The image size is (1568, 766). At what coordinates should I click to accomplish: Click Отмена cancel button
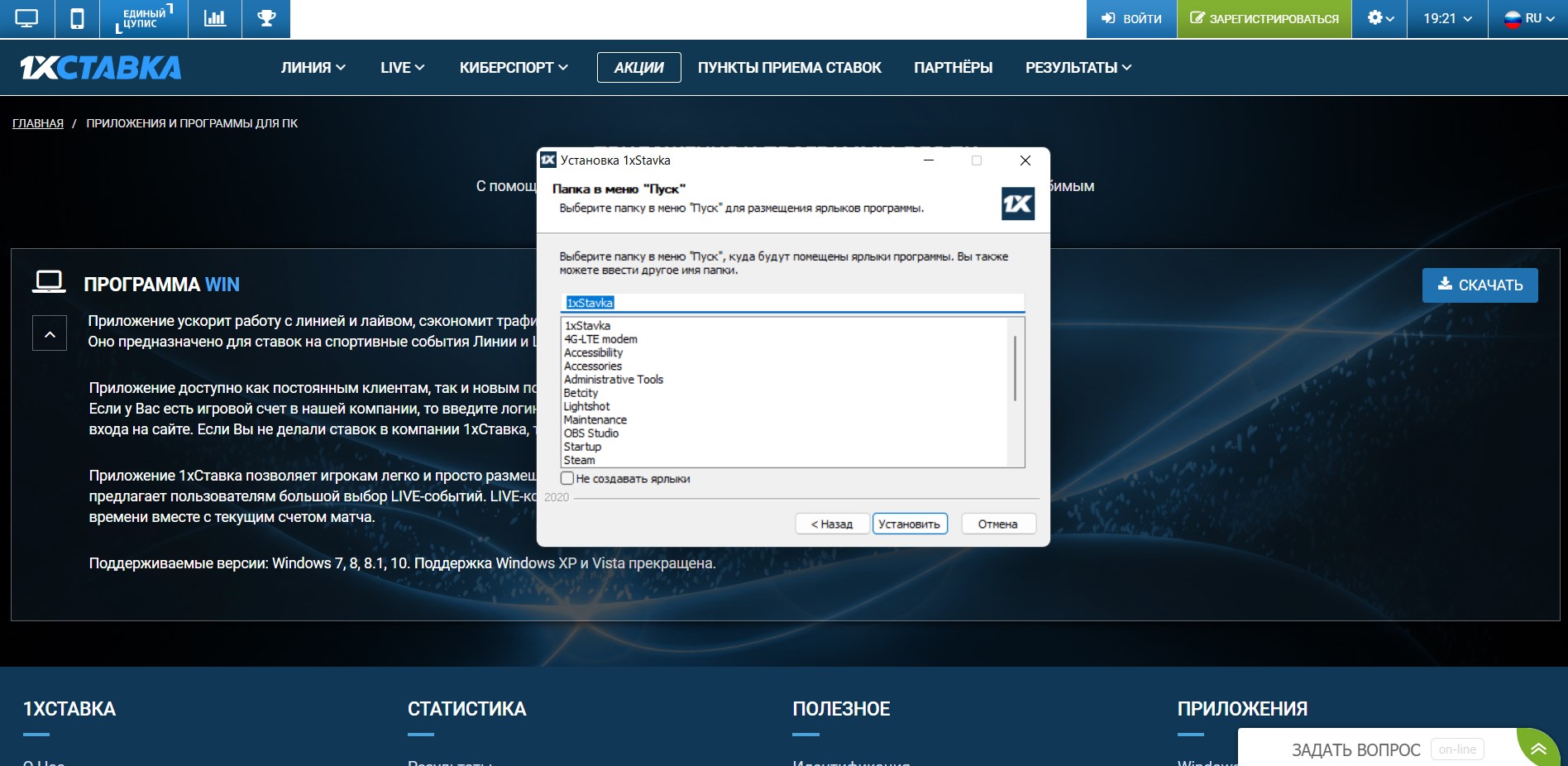998,524
